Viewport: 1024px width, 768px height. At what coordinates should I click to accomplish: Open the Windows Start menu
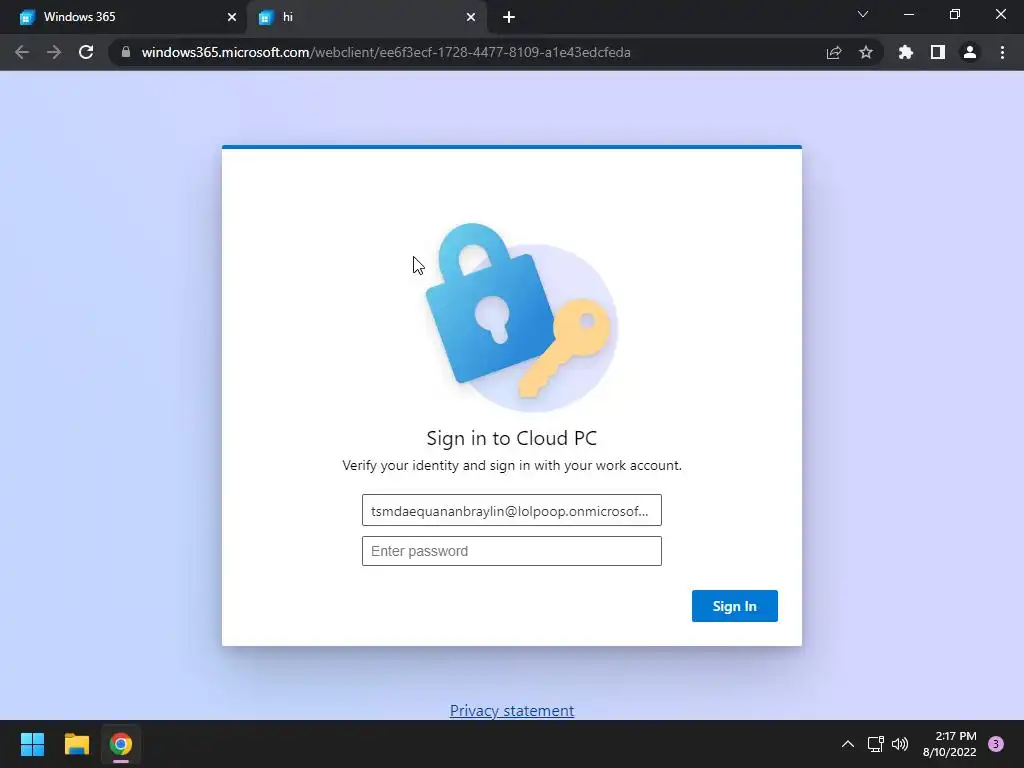click(x=32, y=744)
